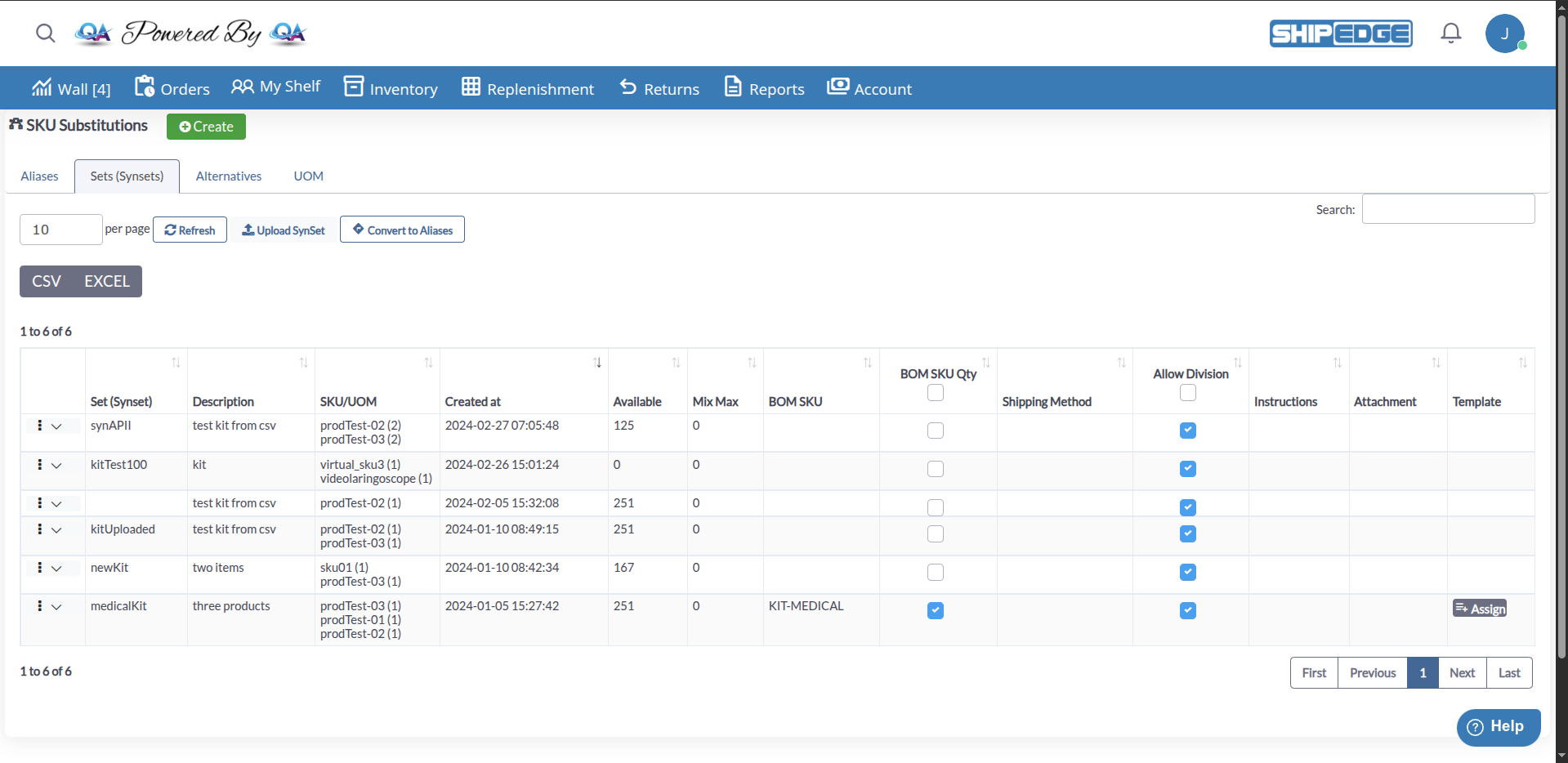Click the ShipEdge logo
This screenshot has width=1568, height=763.
pos(1340,33)
